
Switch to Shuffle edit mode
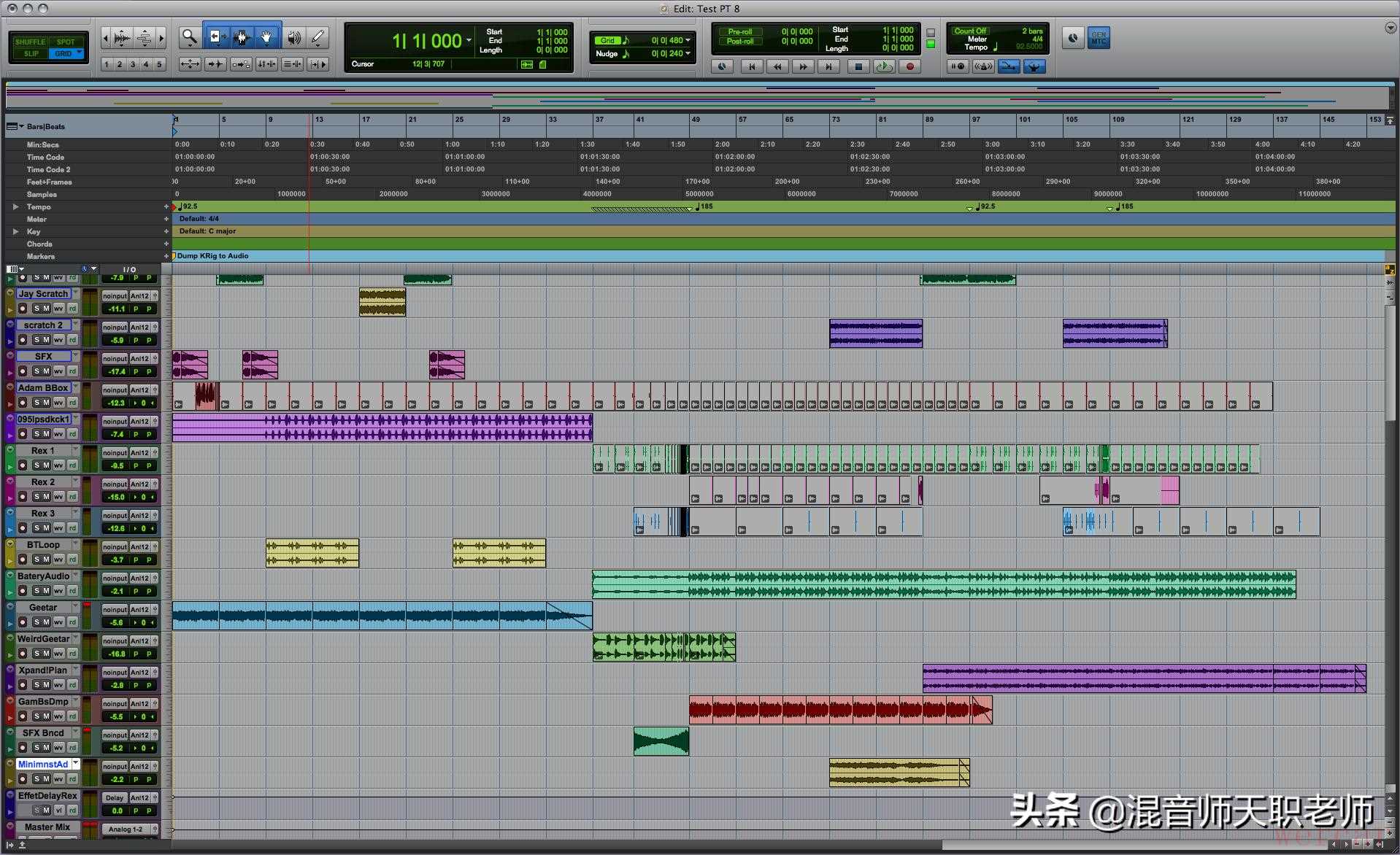tap(30, 42)
